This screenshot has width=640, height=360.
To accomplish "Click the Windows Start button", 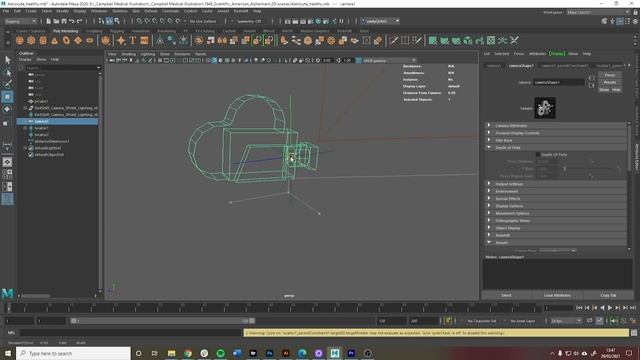I will 8,353.
